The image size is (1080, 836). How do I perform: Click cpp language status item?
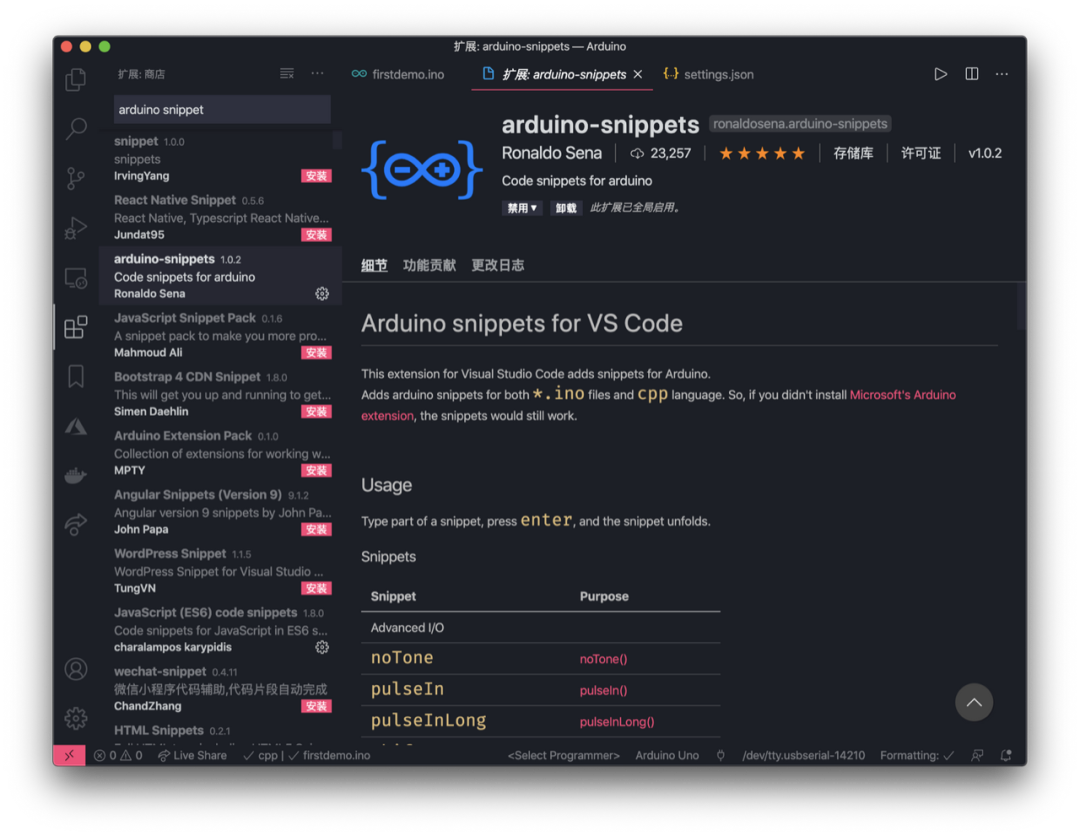tap(260, 755)
